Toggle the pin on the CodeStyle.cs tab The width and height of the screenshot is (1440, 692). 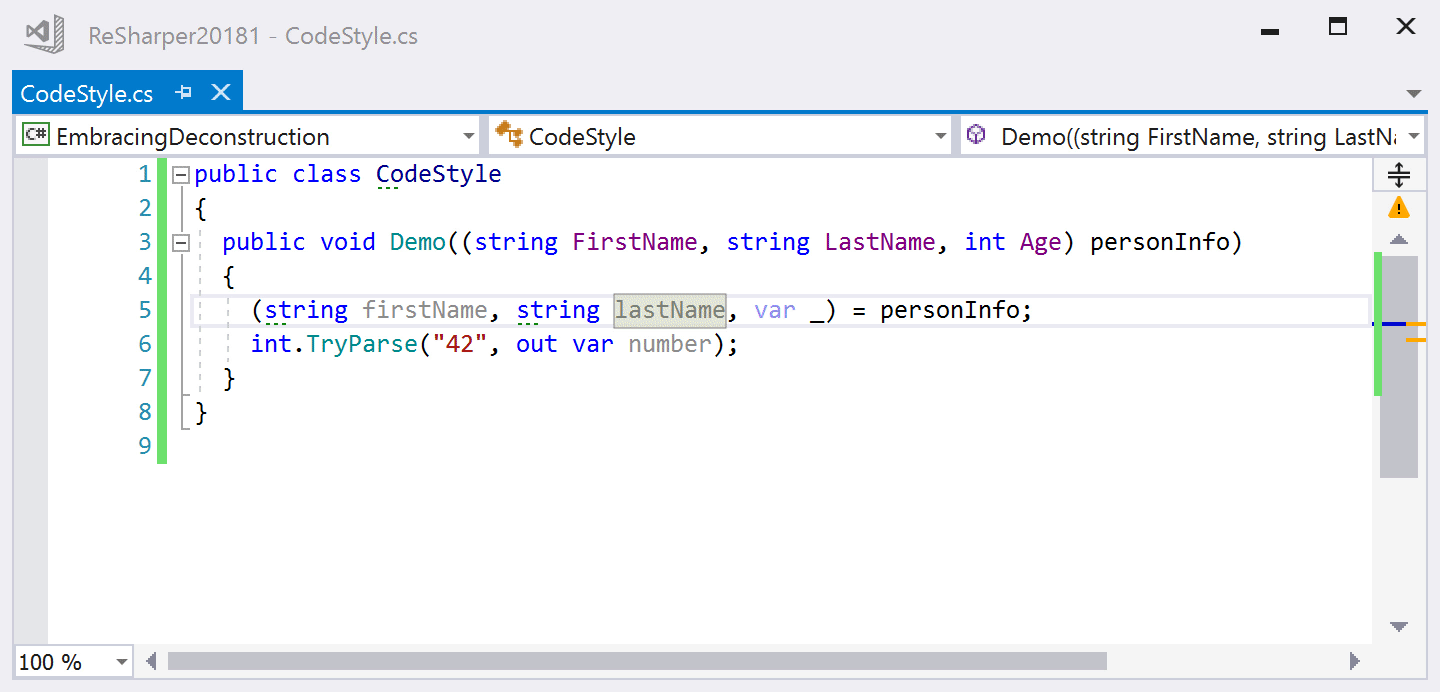click(182, 92)
